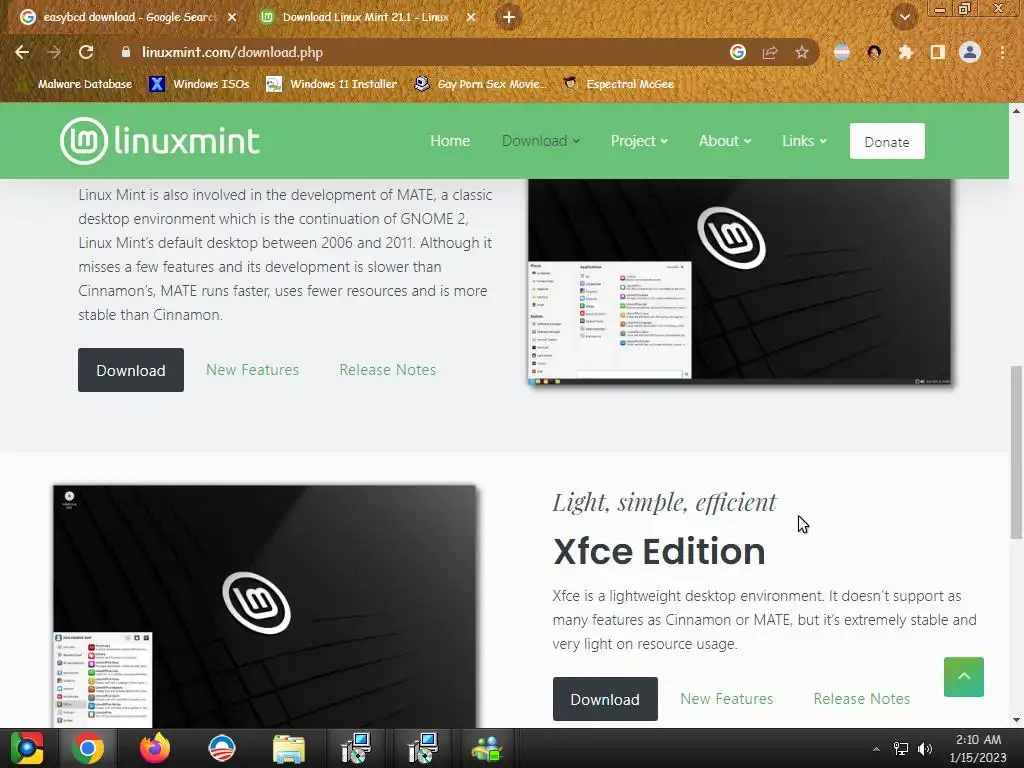This screenshot has width=1024, height=768.
Task: Open Malware Database bookmark
Action: click(x=76, y=84)
